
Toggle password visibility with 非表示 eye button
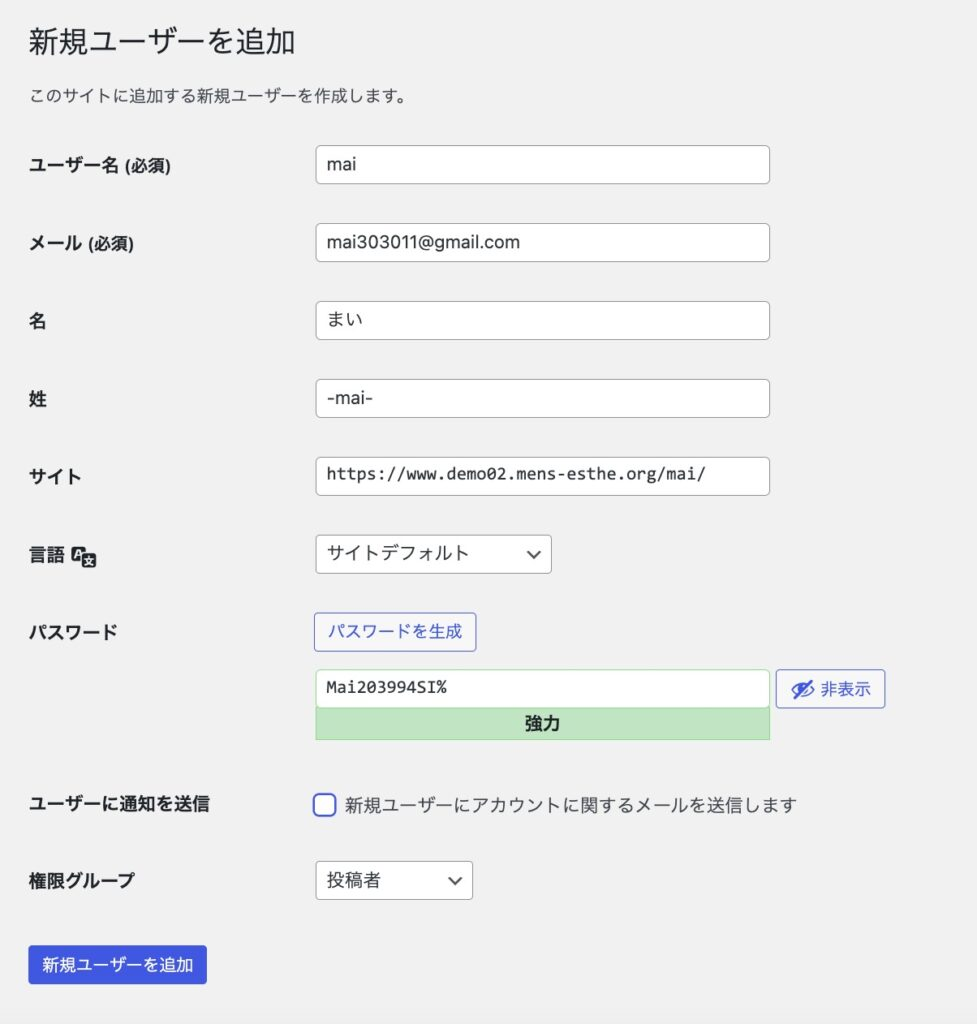(x=830, y=689)
